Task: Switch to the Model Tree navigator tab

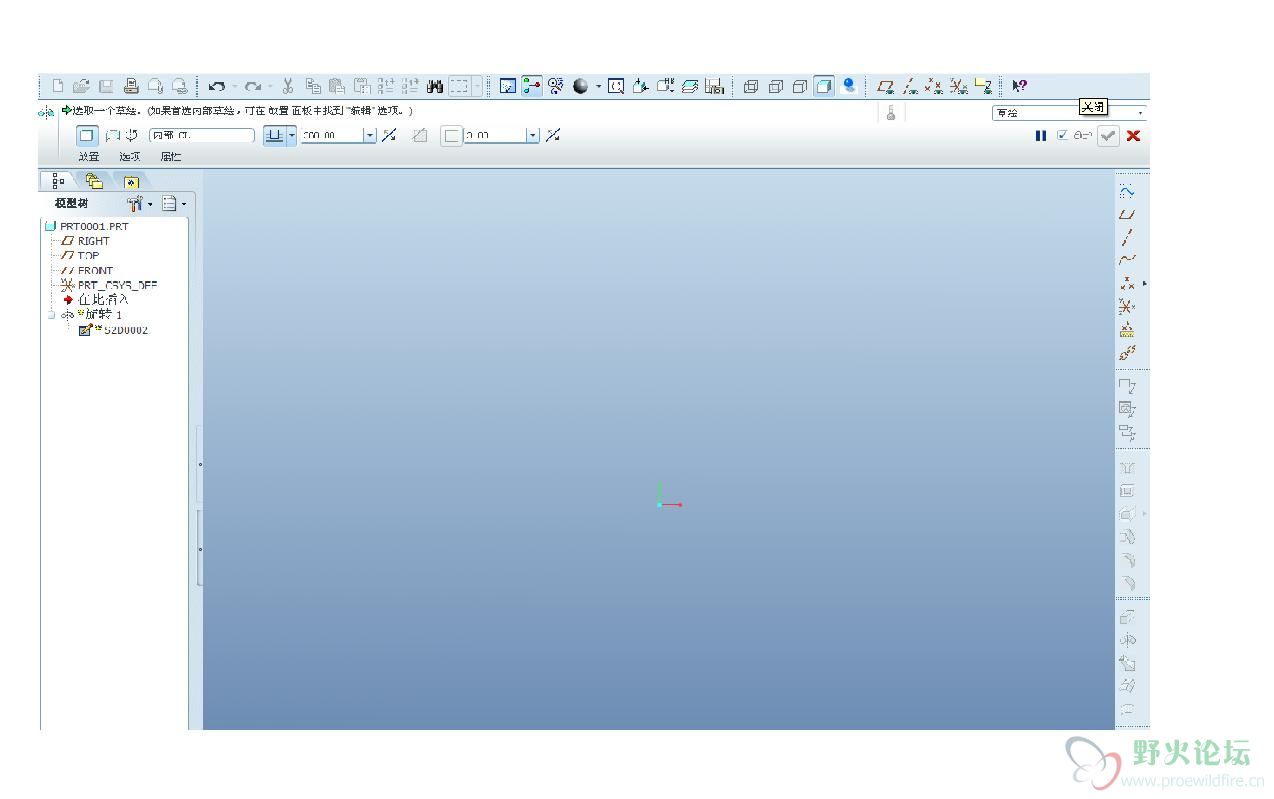Action: 59,181
